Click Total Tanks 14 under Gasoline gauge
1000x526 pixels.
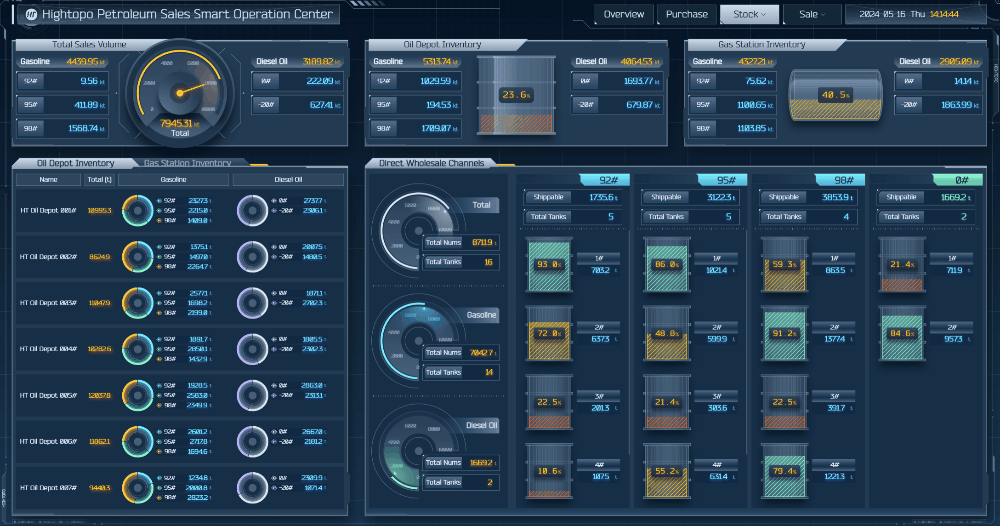pos(461,372)
